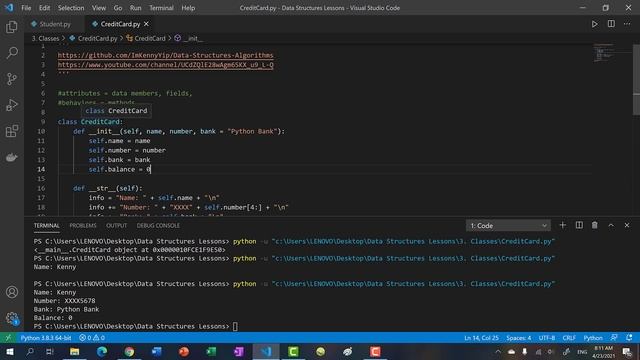Screen dimensions: 640x360
Task: Show hidden system tray icons
Action: click(498, 351)
